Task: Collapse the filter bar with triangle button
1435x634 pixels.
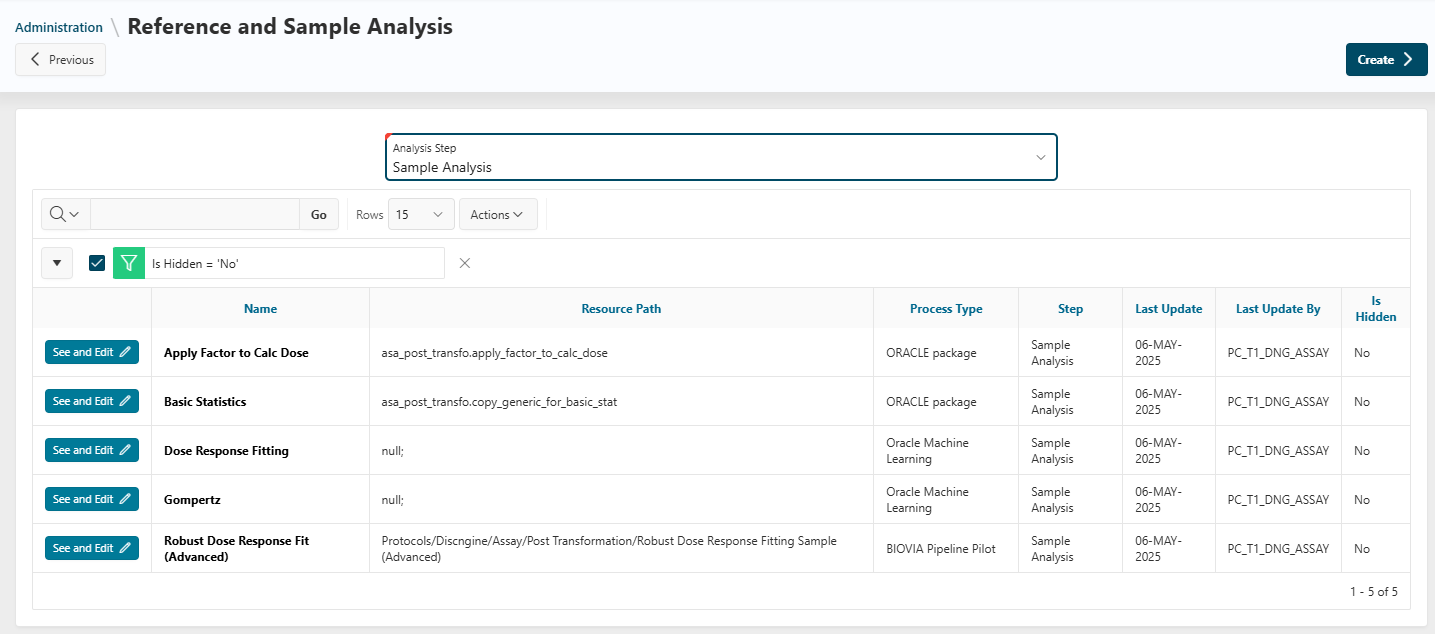Action: coord(57,263)
